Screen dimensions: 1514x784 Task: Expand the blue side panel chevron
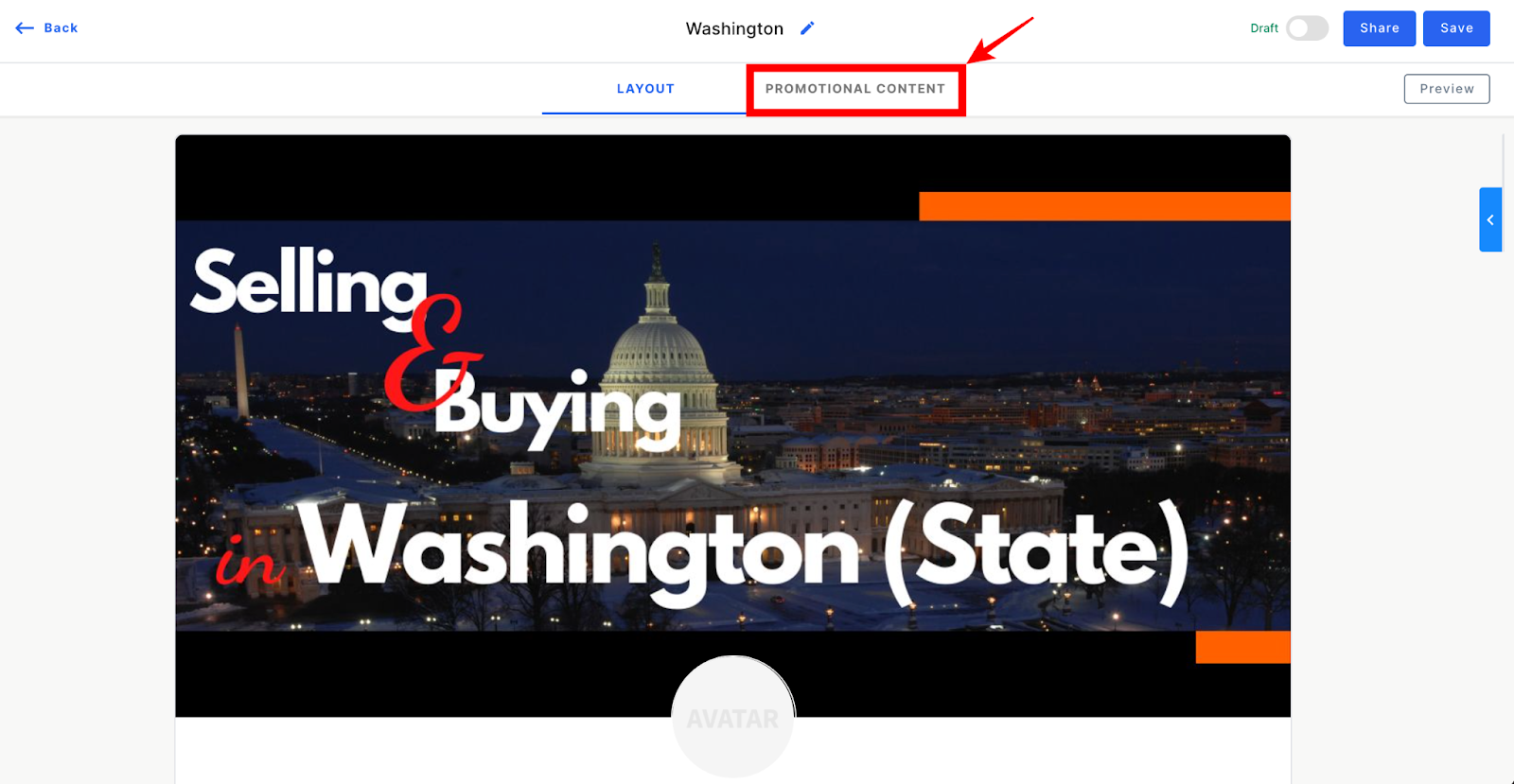(x=1490, y=219)
